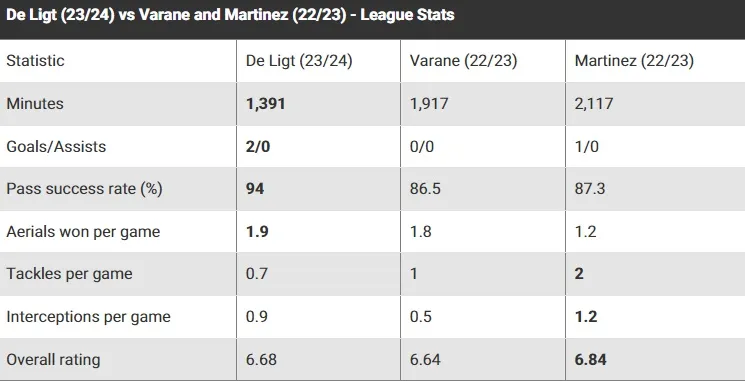Click Martinez's bold tackles value 2

pyautogui.click(x=579, y=274)
